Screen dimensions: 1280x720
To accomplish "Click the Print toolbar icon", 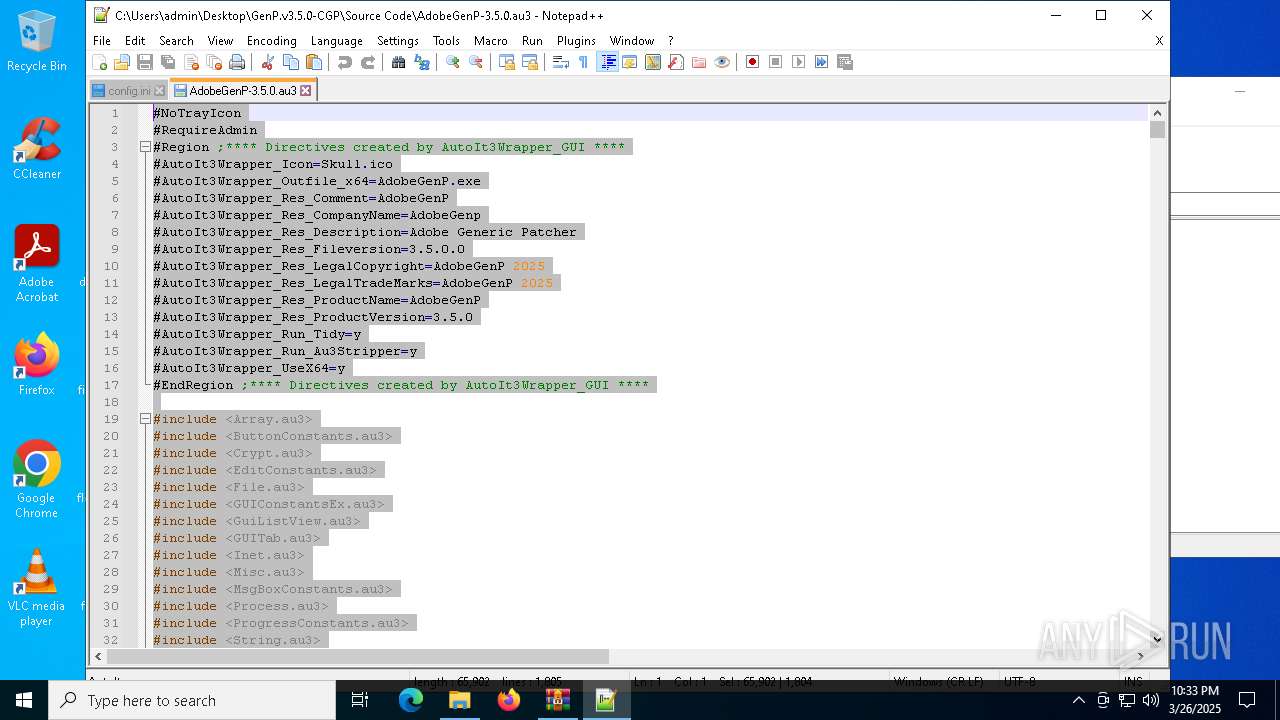I will (x=237, y=62).
